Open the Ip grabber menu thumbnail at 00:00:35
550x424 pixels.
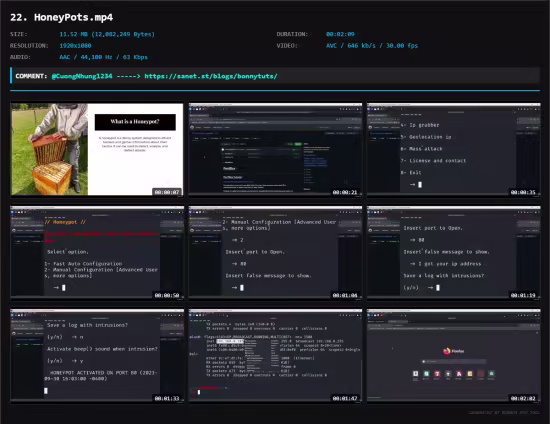(454, 149)
